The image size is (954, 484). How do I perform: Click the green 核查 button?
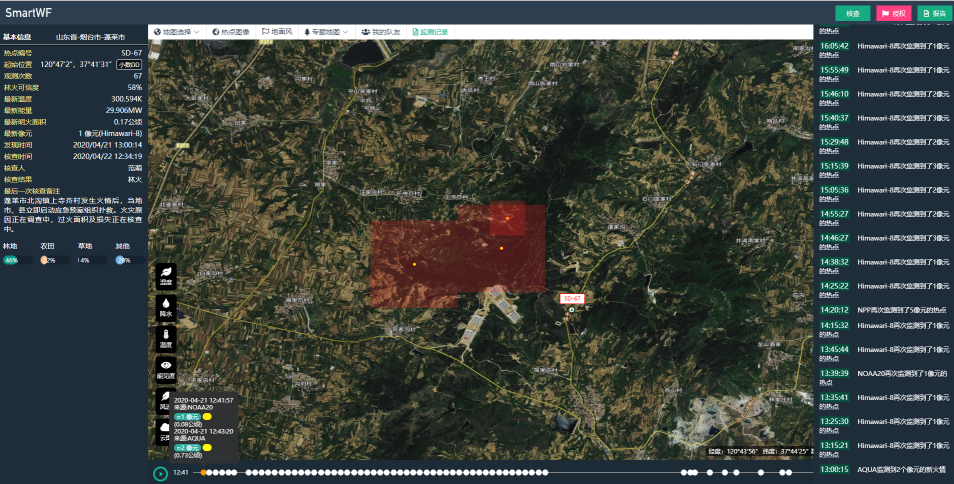point(852,14)
